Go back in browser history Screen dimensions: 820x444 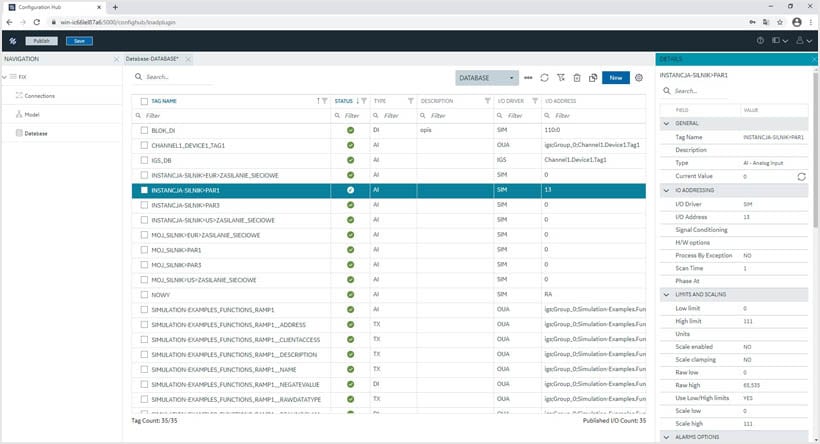(9, 22)
